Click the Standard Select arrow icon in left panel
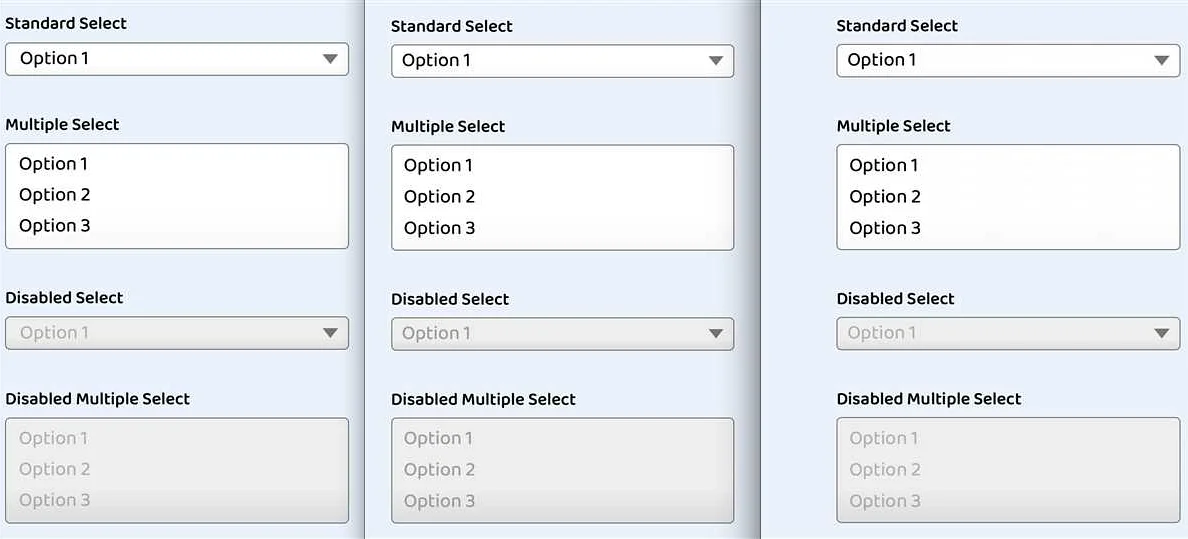The image size is (1188, 539). coord(330,59)
